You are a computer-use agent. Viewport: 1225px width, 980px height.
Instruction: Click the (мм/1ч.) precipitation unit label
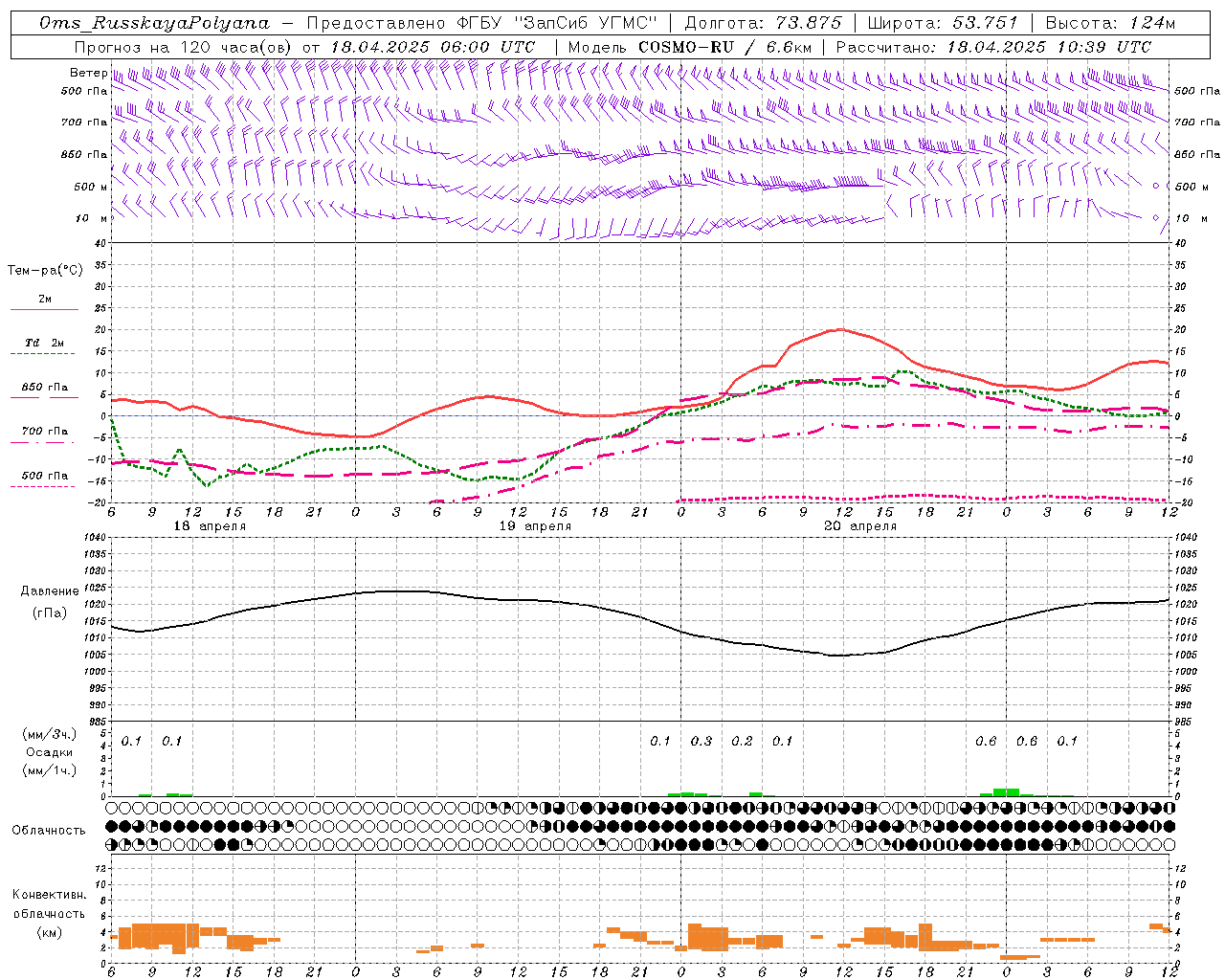(49, 770)
